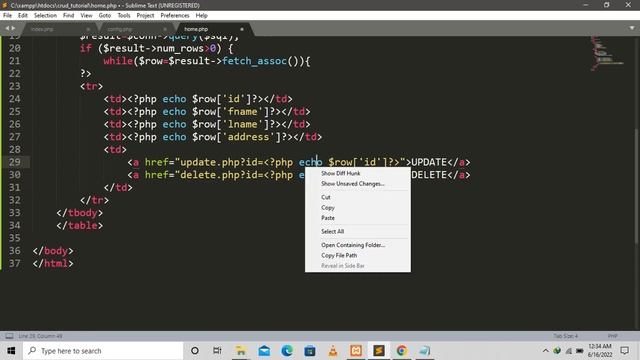Open the File menu
This screenshot has width=640, height=360.
[7, 16]
